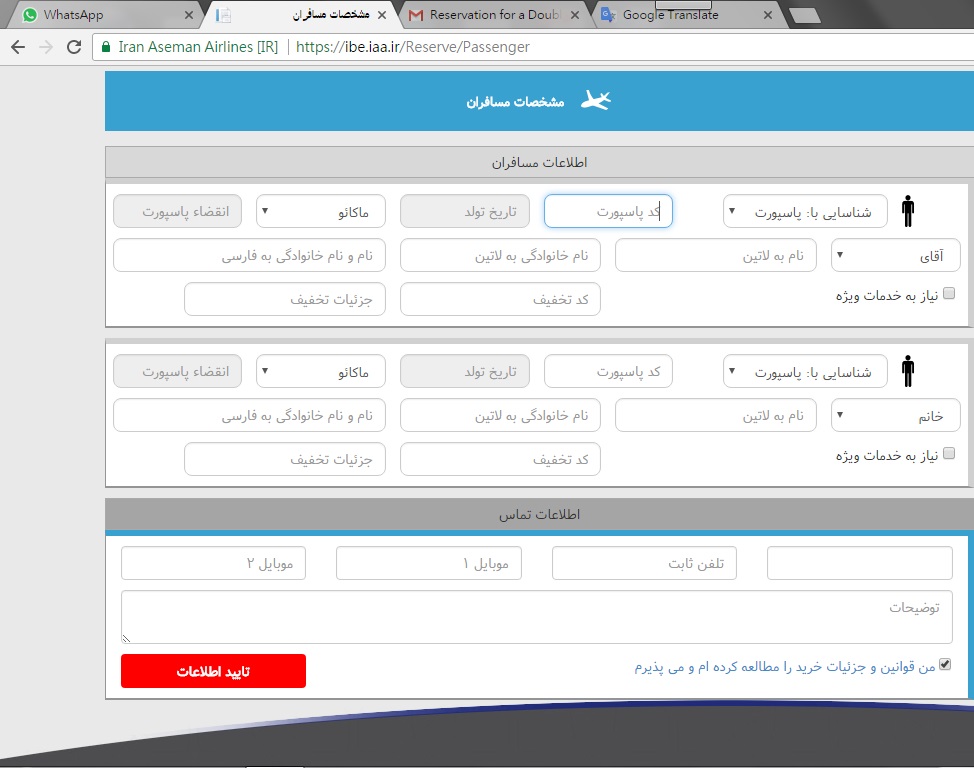Click second passenger's Persian full name field
The image size is (974, 768).
point(249,415)
